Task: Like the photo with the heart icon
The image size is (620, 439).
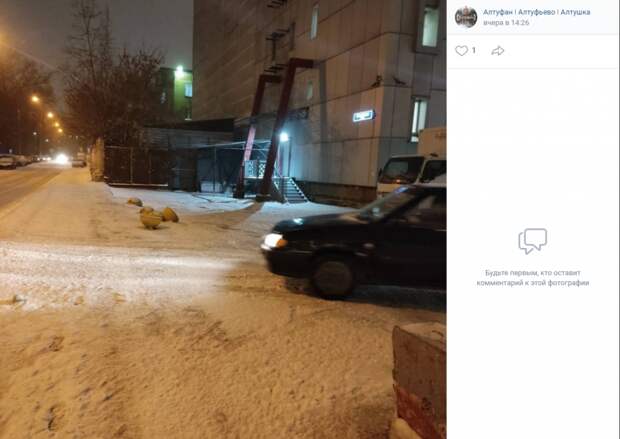Action: tap(461, 51)
